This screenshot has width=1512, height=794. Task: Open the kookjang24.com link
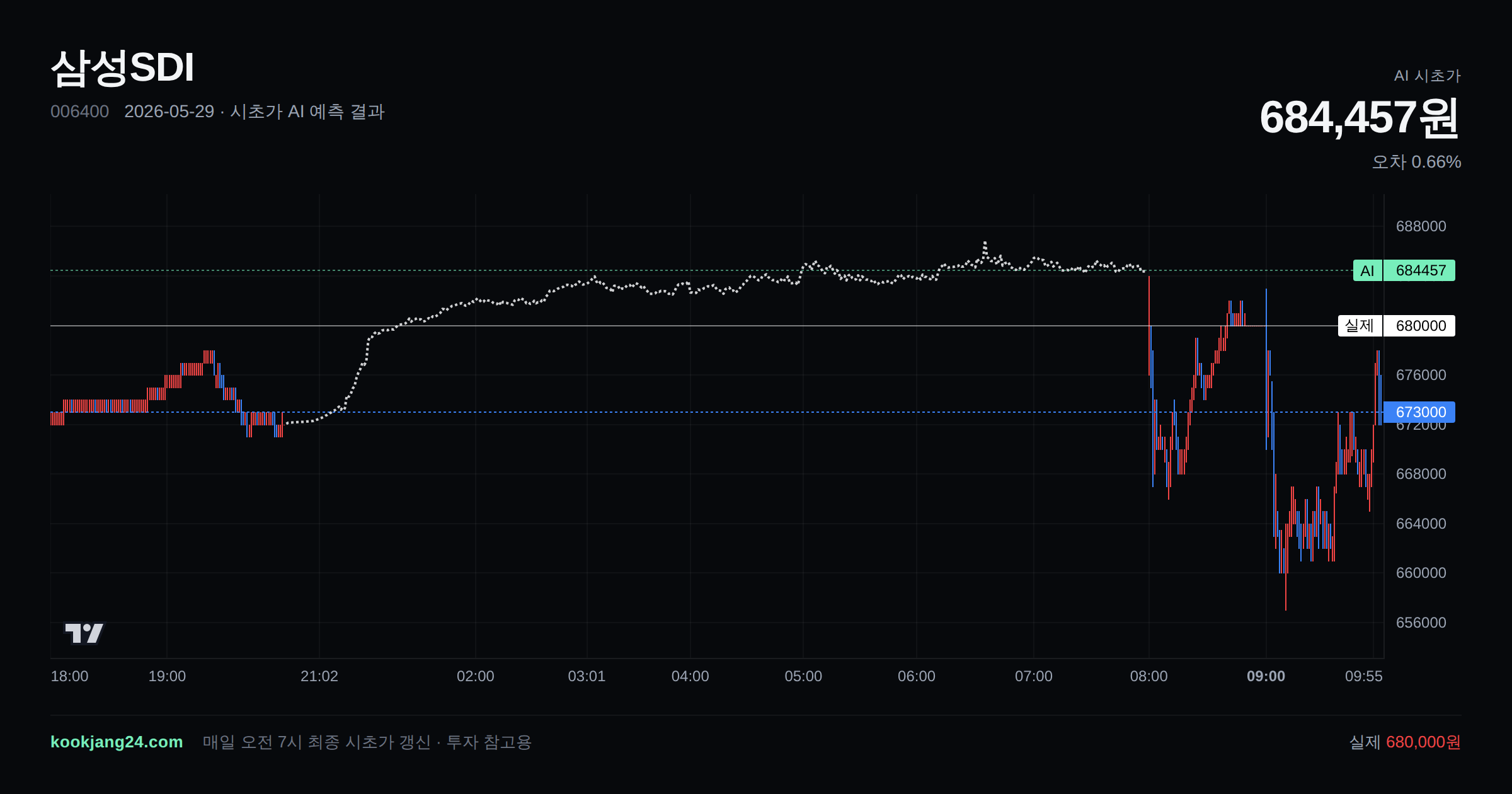click(117, 742)
